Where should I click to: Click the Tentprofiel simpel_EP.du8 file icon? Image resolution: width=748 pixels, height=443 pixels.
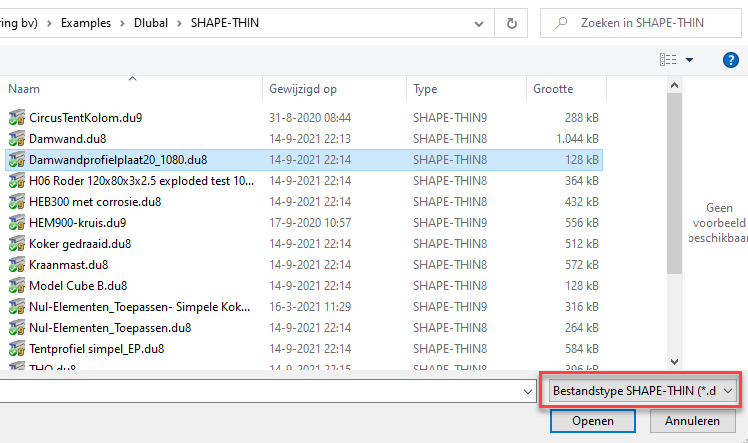click(17, 349)
